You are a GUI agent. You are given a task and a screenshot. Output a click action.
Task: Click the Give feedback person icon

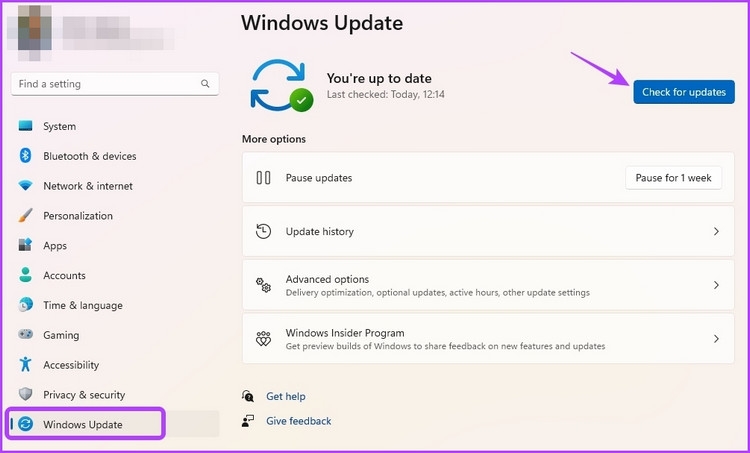[x=248, y=421]
